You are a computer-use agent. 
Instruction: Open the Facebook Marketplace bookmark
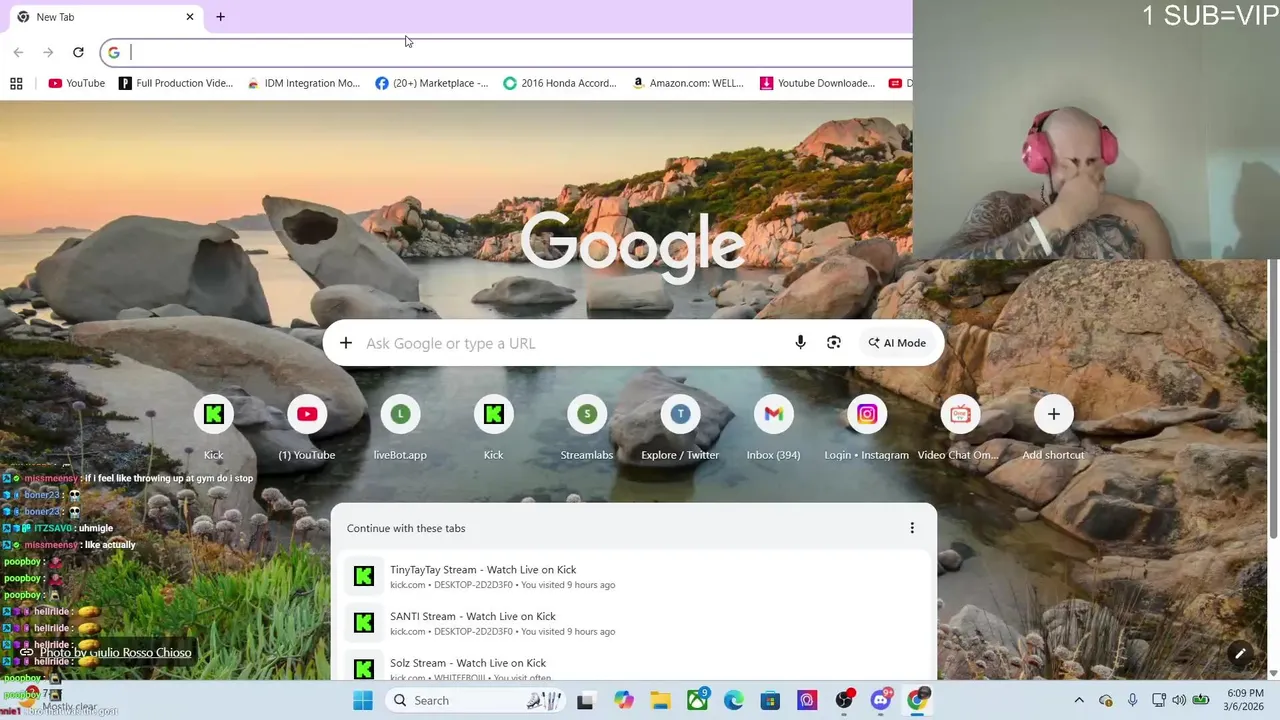(x=431, y=83)
